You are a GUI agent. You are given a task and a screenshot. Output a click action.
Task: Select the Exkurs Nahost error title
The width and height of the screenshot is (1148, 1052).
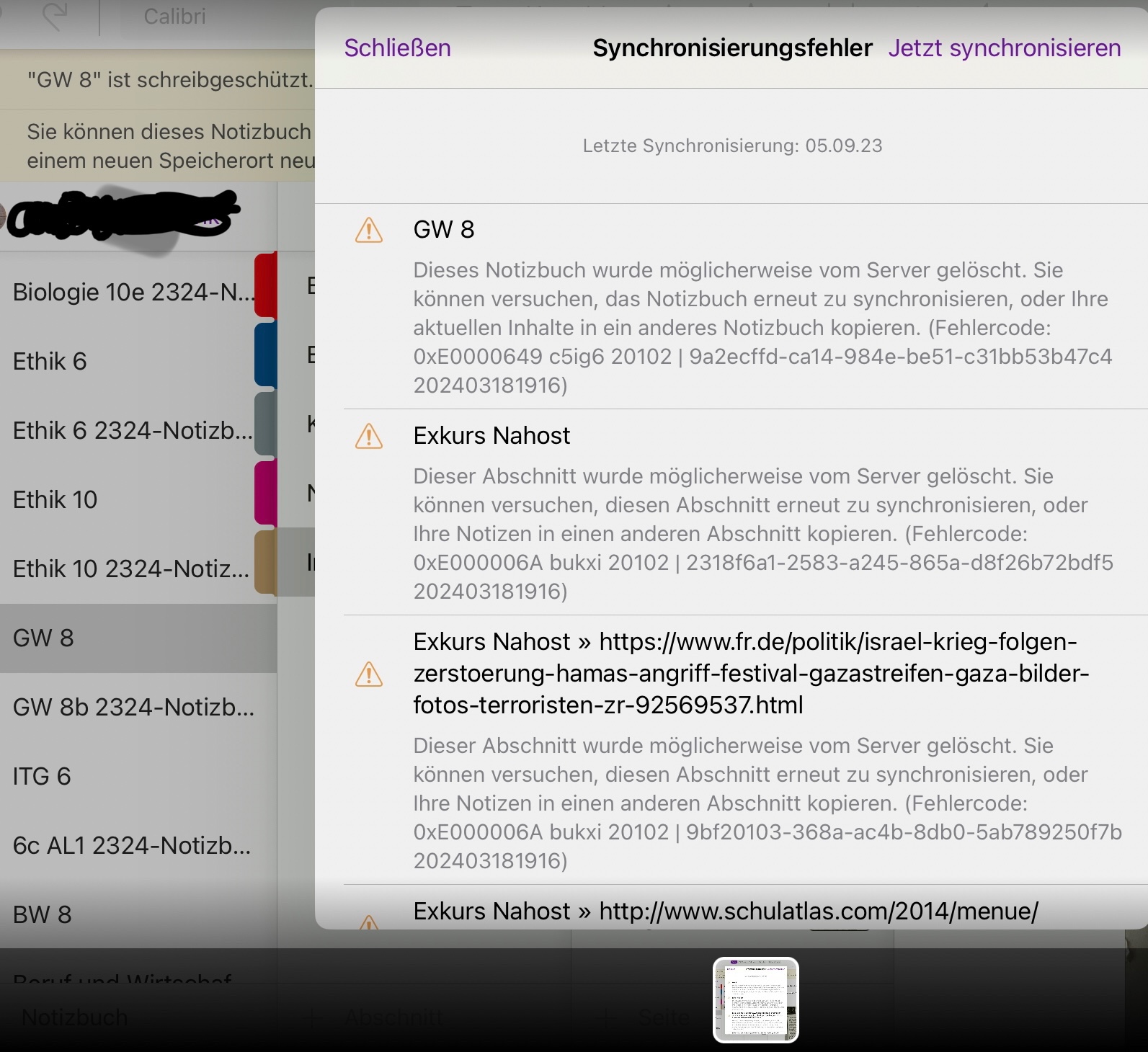click(x=491, y=435)
